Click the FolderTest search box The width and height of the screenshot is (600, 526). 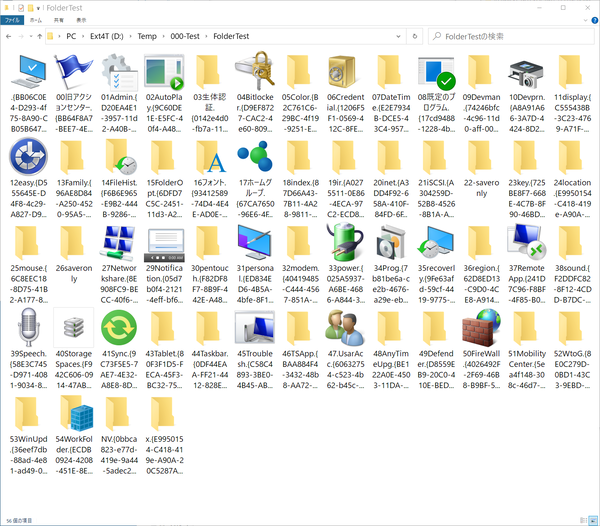pyautogui.click(x=511, y=36)
